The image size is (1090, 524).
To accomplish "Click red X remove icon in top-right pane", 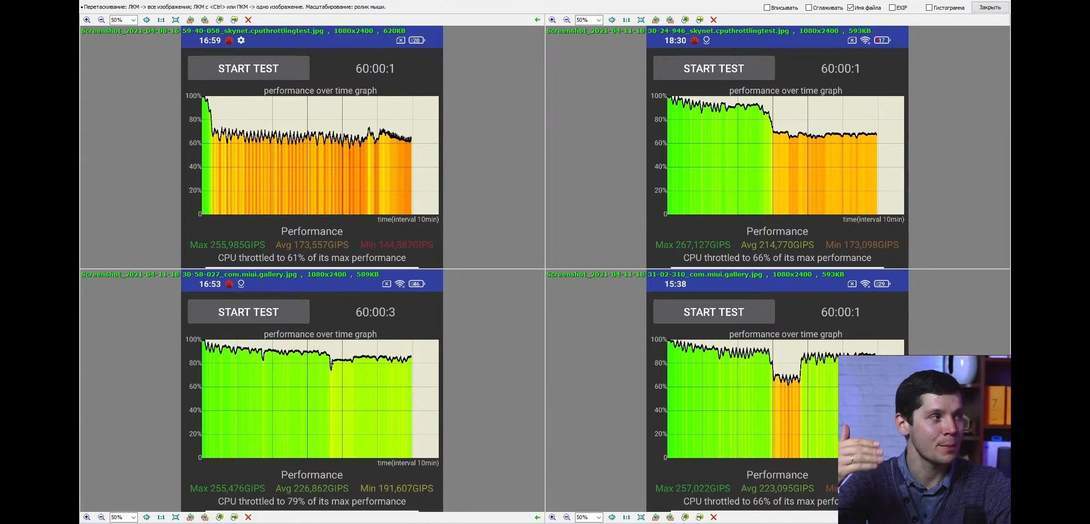I will [714, 19].
